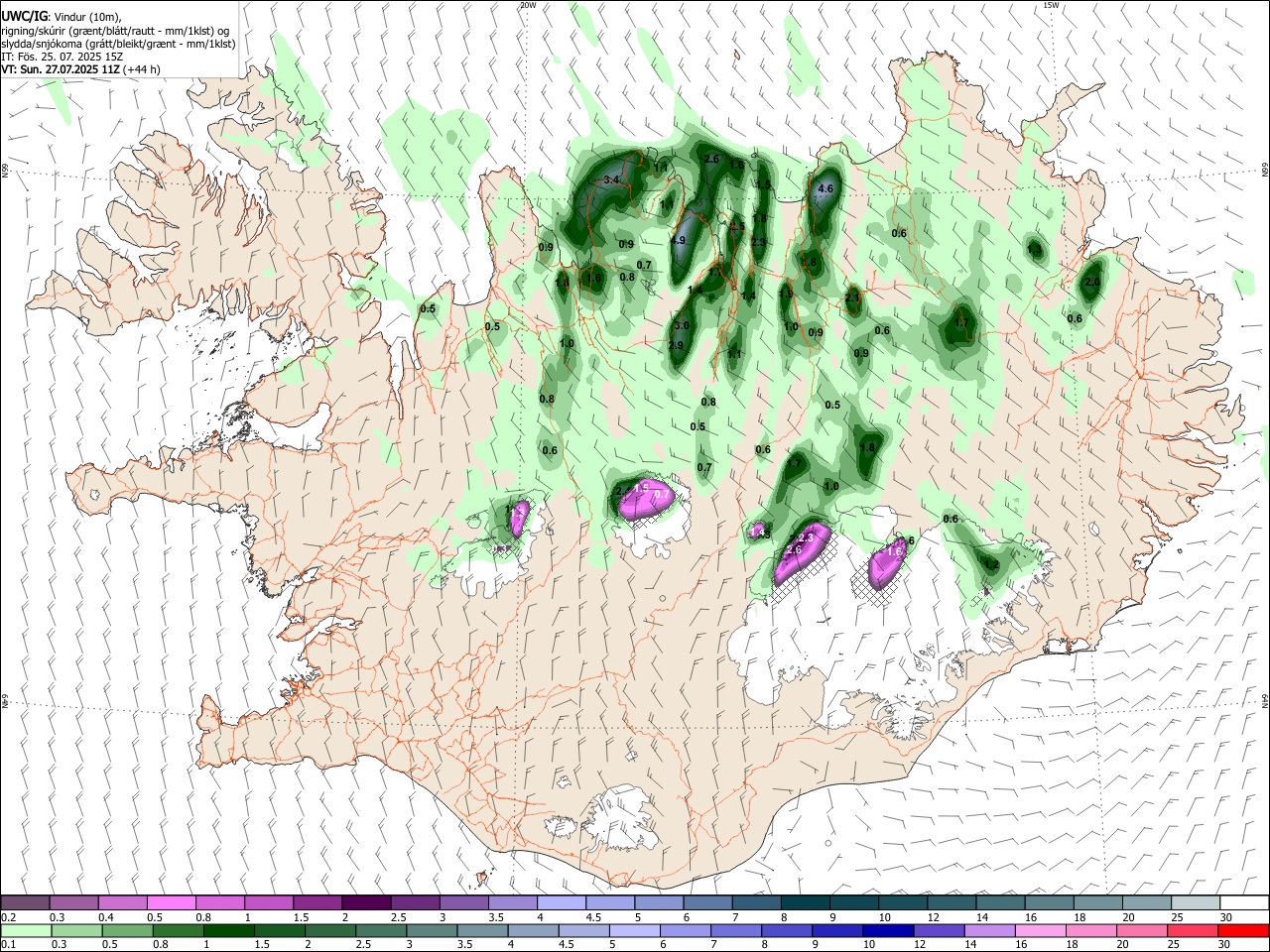The width and height of the screenshot is (1270, 952).
Task: Click the bright red 30 swatch, lower legend
Action: [1243, 930]
